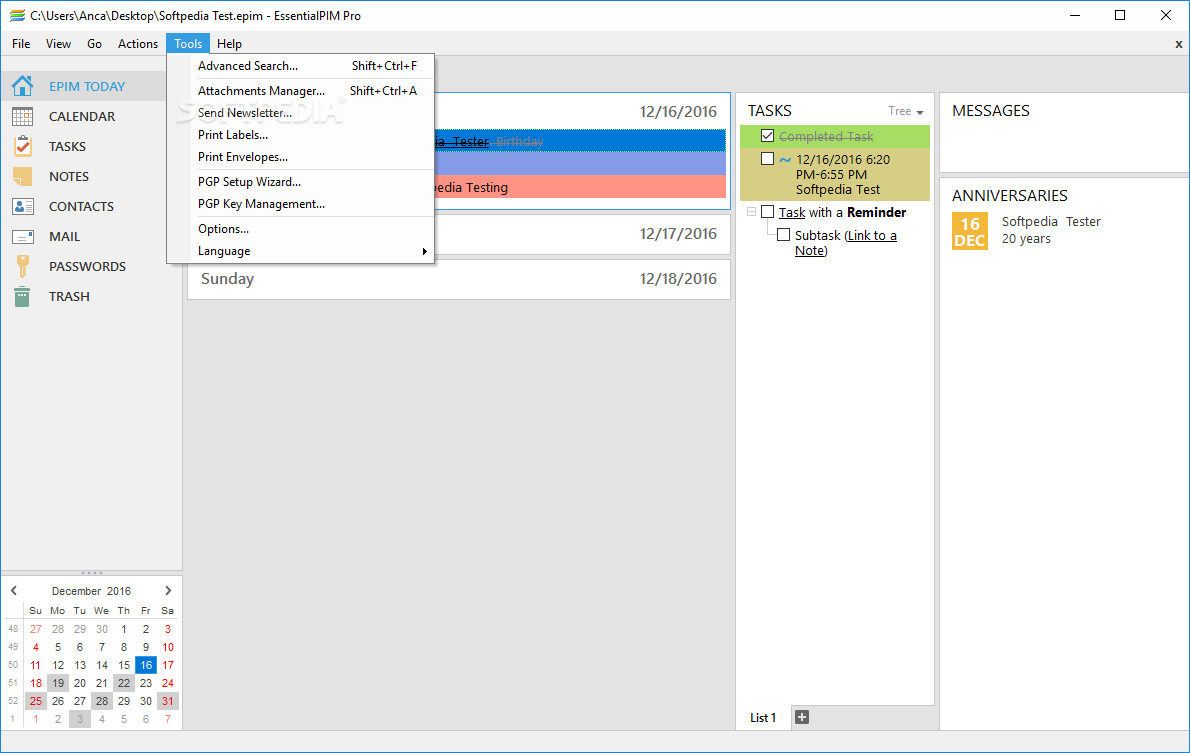Click the 16 DEC anniversary date badge
The width and height of the screenshot is (1190, 753).
(970, 232)
